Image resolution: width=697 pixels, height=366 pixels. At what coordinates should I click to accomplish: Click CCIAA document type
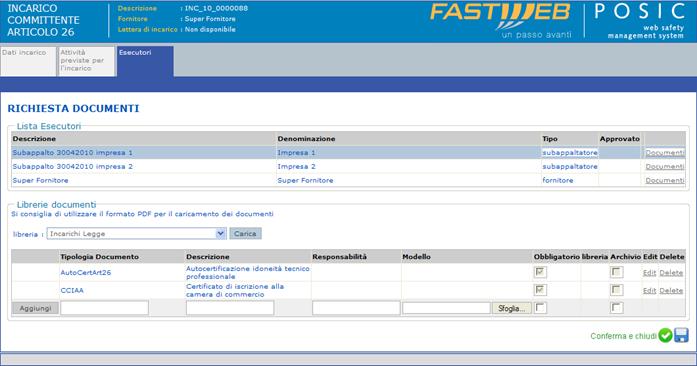coord(72,290)
